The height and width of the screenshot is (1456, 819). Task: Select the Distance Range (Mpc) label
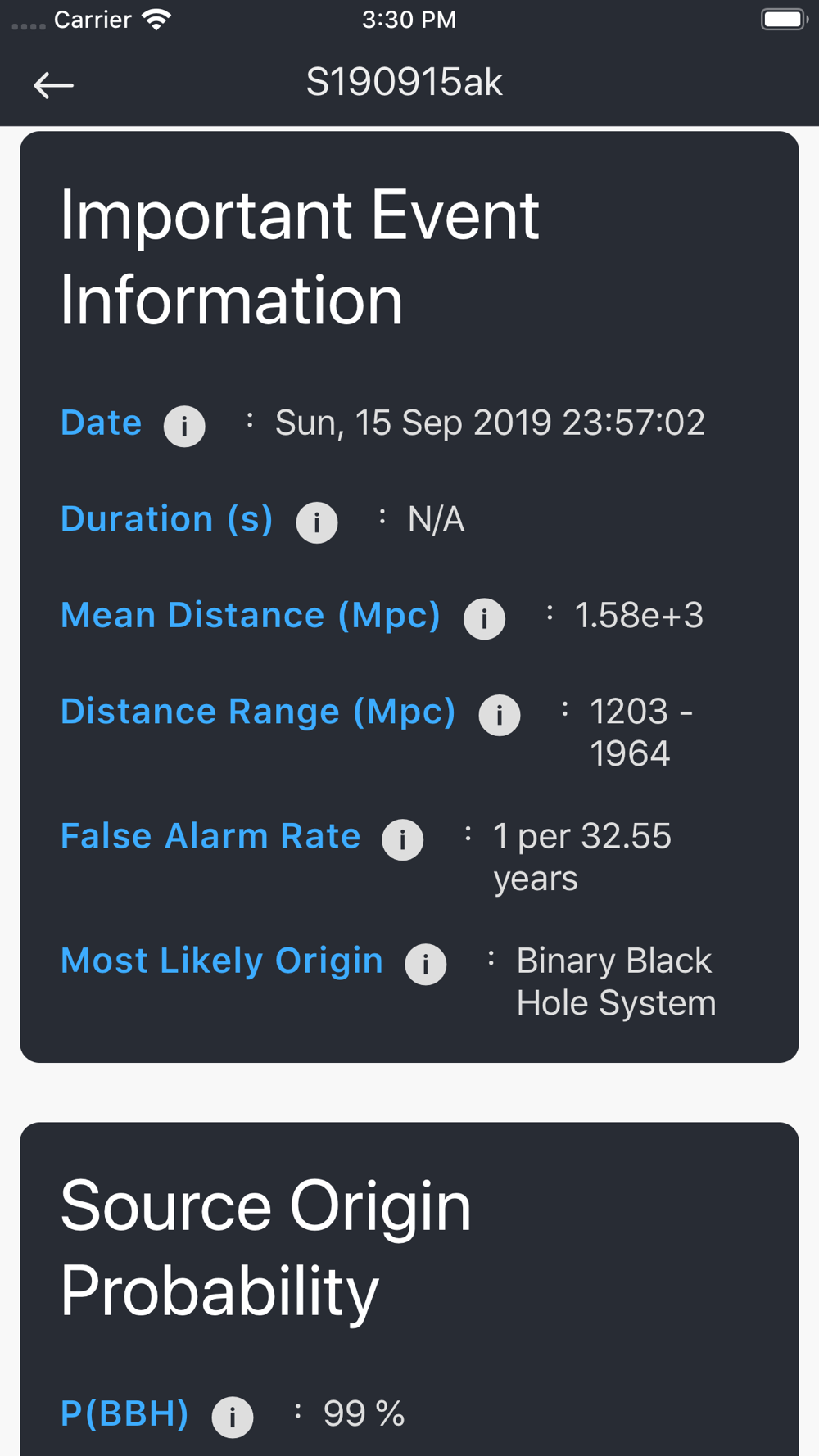coord(258,712)
